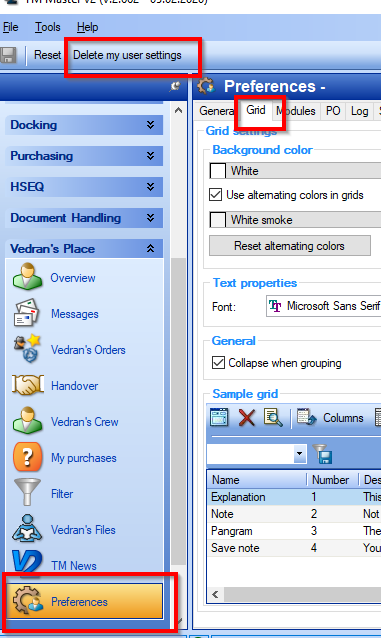Click the first window icon in Sample grid toolbar
Image resolution: width=381 pixels, height=638 pixels.
click(219, 417)
